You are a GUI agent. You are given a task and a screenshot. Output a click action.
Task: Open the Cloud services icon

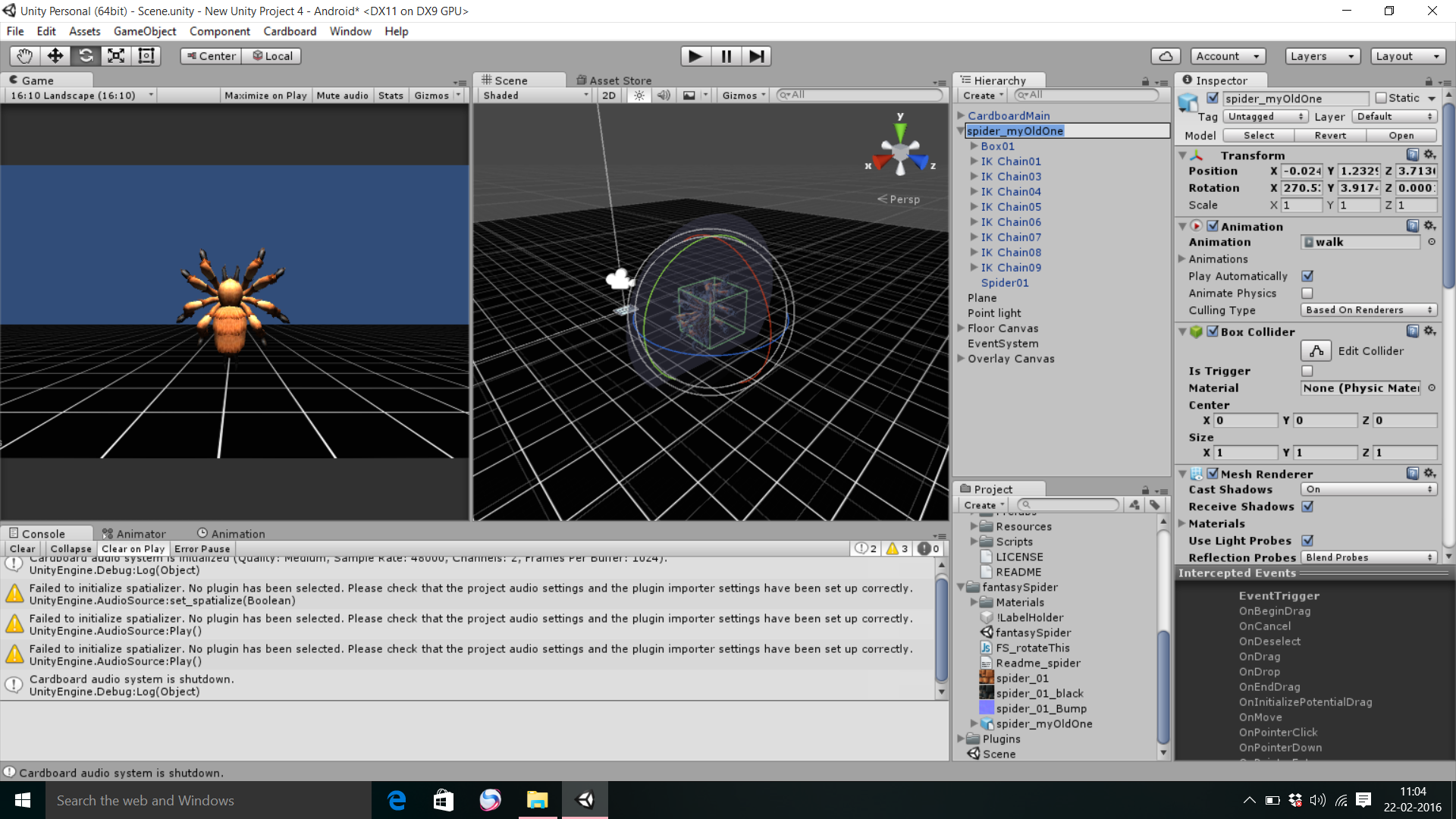(1166, 56)
